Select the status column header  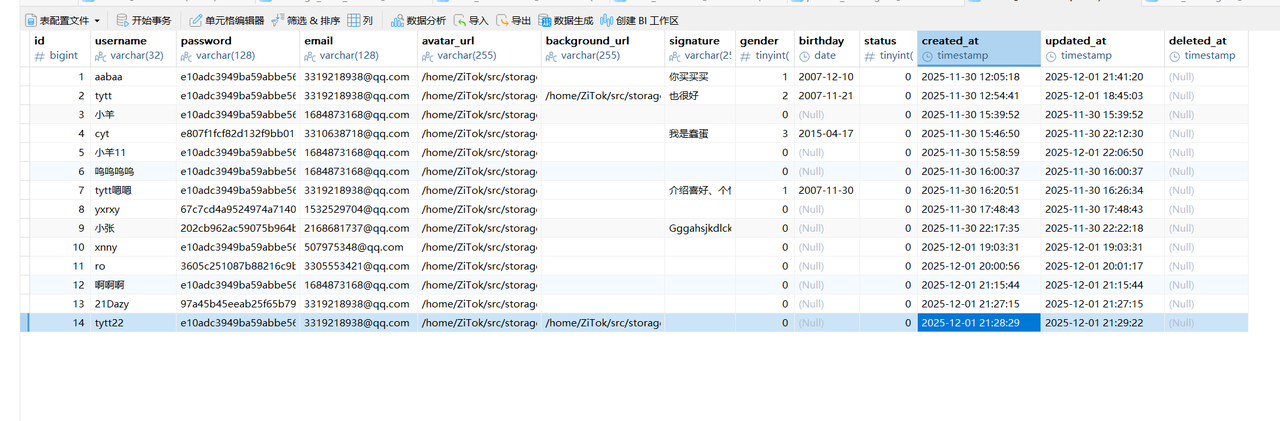887,48
